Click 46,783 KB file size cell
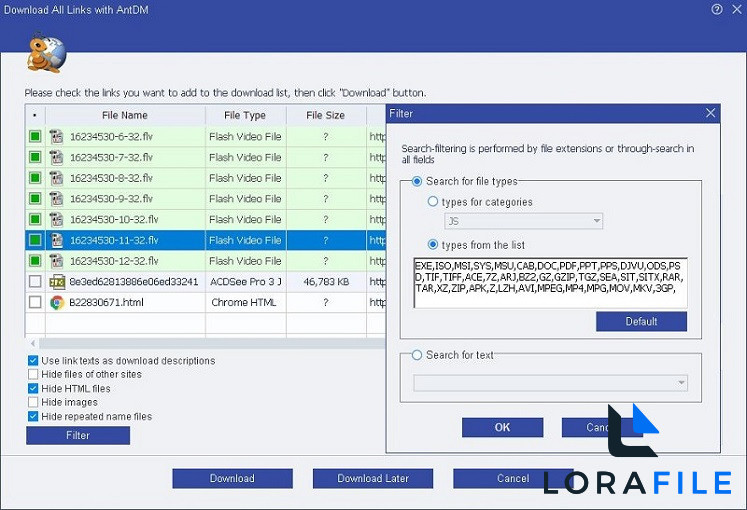 coord(326,282)
